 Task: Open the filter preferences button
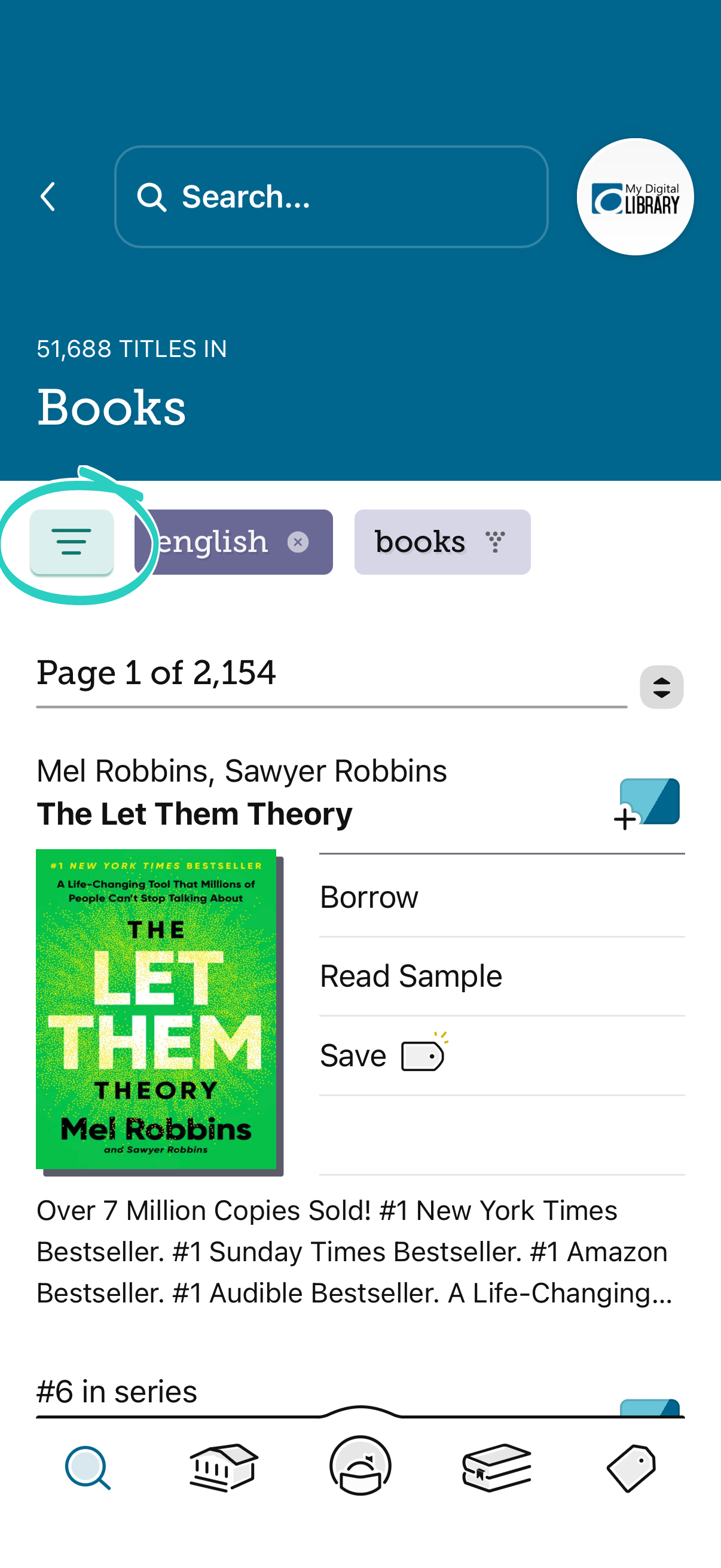[x=72, y=541]
